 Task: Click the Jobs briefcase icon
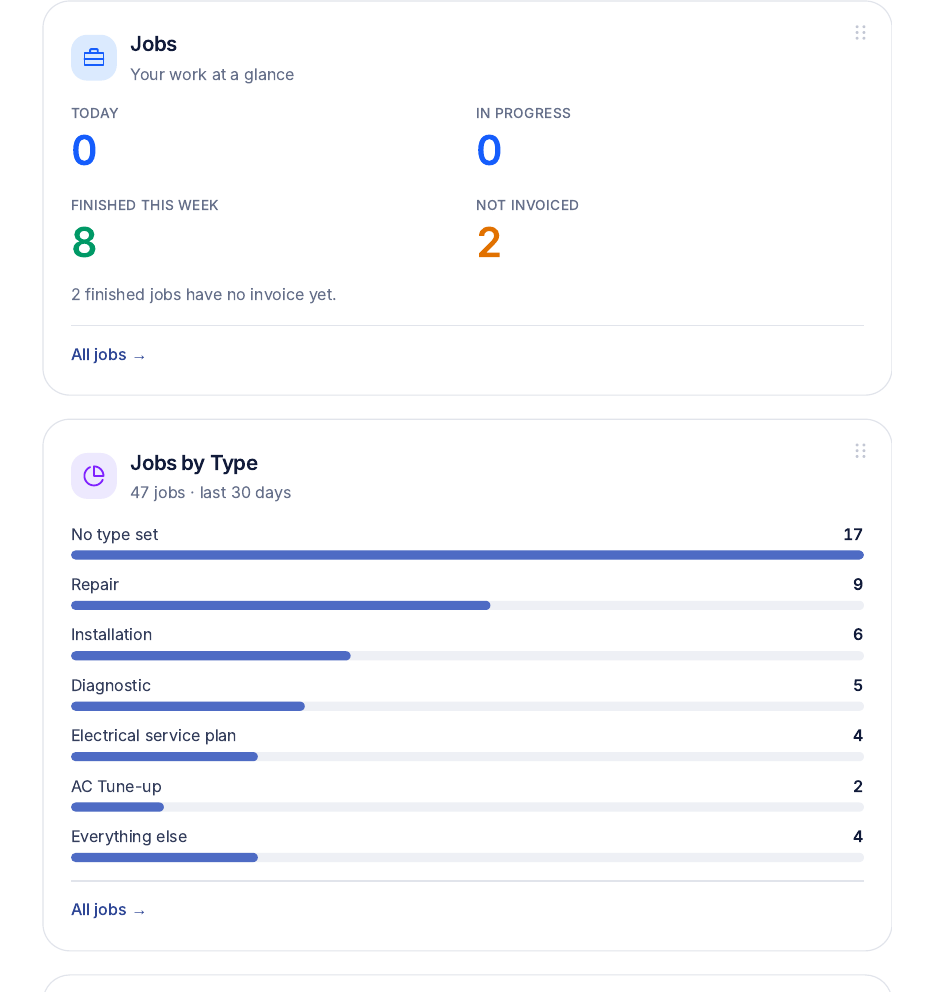point(94,58)
